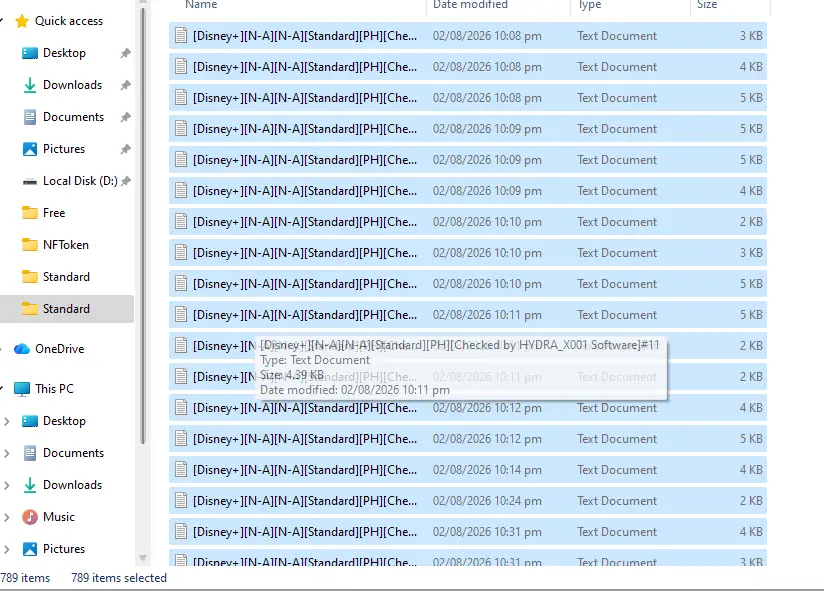Sort by the Size column header
824x591 pixels.
pos(707,5)
